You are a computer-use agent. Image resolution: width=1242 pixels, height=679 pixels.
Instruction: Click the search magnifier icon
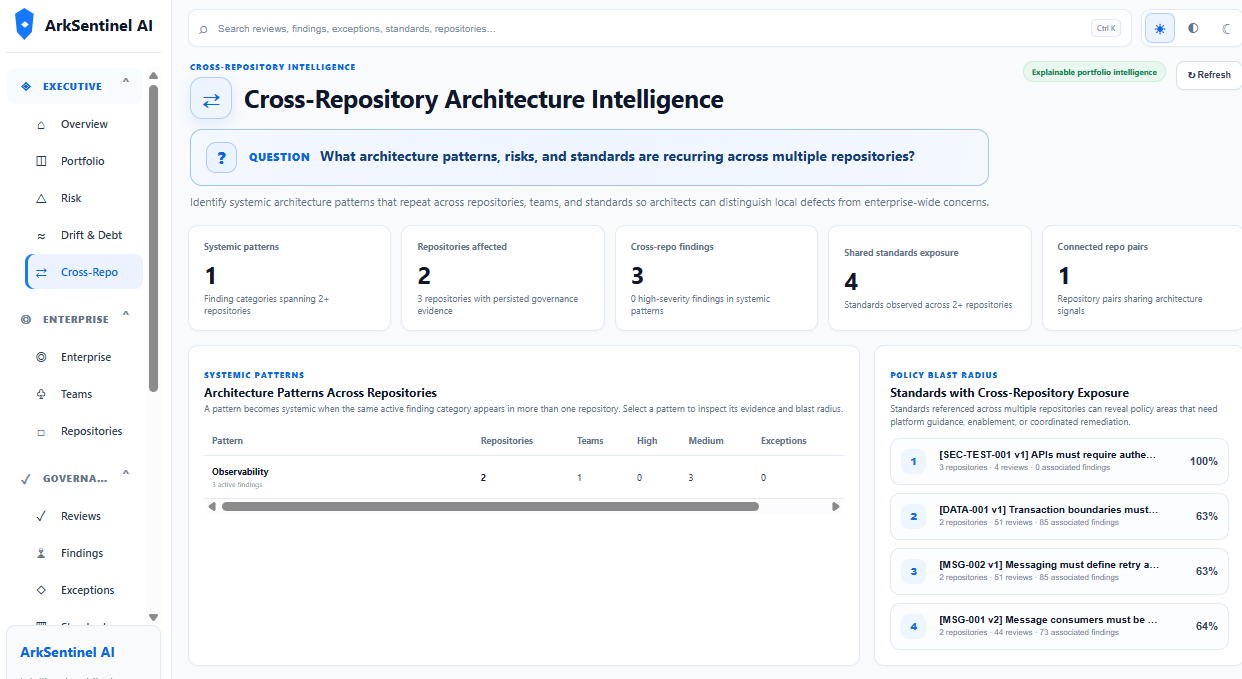point(204,29)
